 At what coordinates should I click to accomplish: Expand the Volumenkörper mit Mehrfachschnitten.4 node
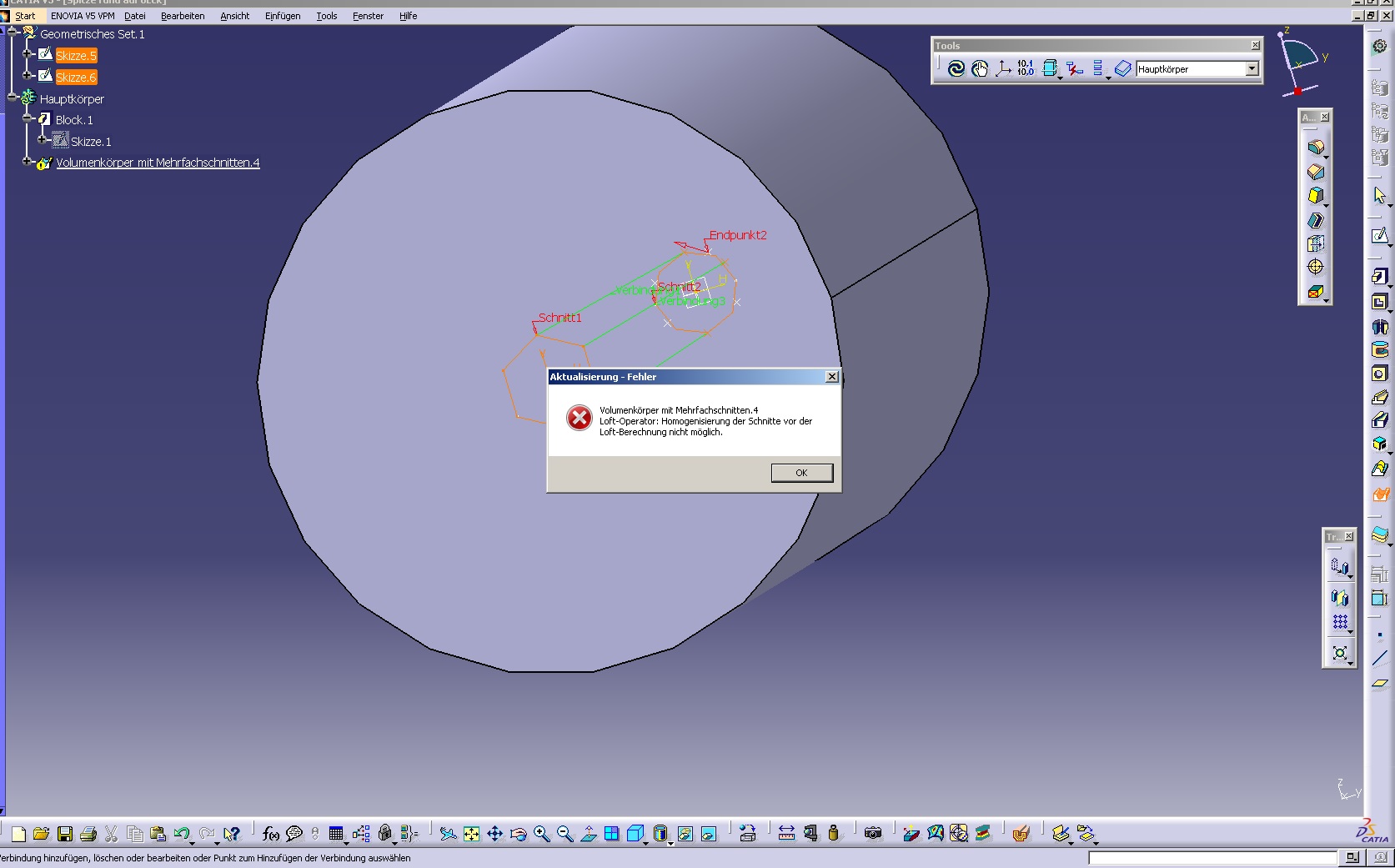point(27,161)
